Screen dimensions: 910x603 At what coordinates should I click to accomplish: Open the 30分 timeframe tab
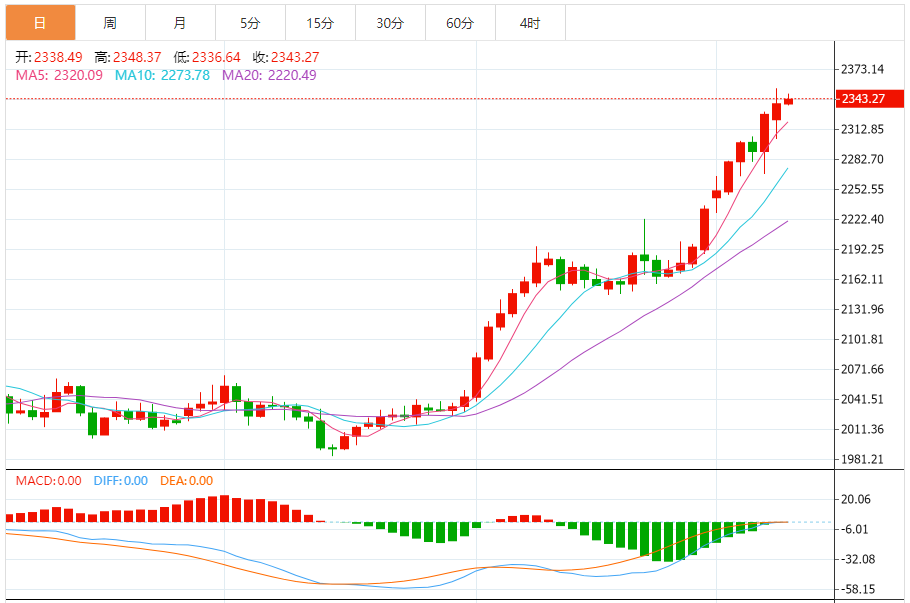point(390,23)
